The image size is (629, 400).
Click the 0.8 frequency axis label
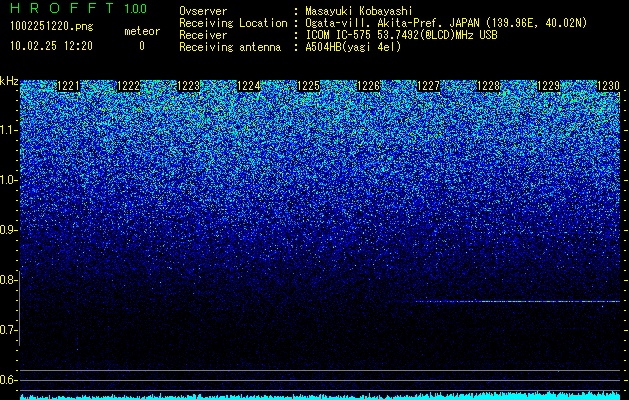[x=8, y=280]
